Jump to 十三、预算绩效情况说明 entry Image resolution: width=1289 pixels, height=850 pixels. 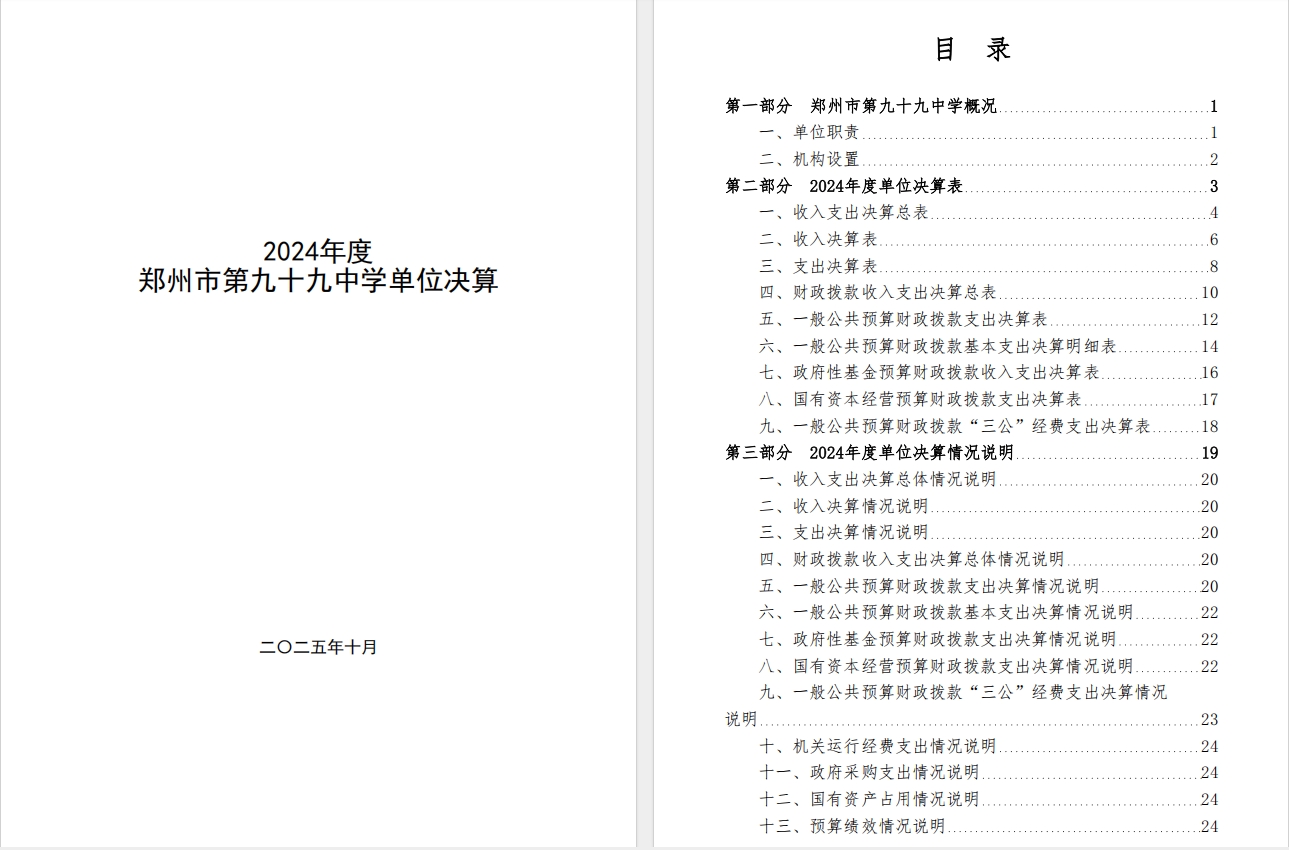click(852, 826)
